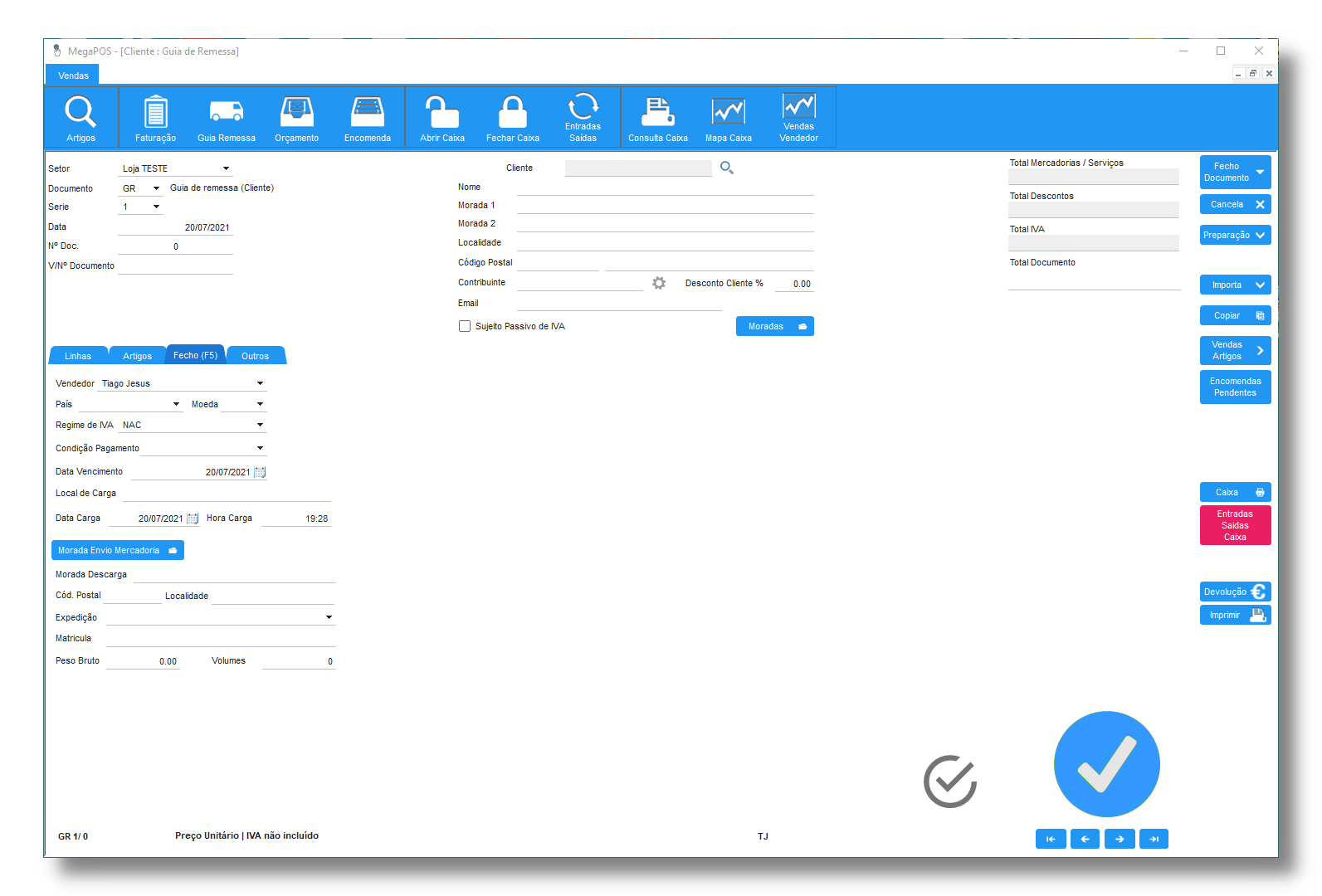Click the Local de Carga input field

(224, 493)
